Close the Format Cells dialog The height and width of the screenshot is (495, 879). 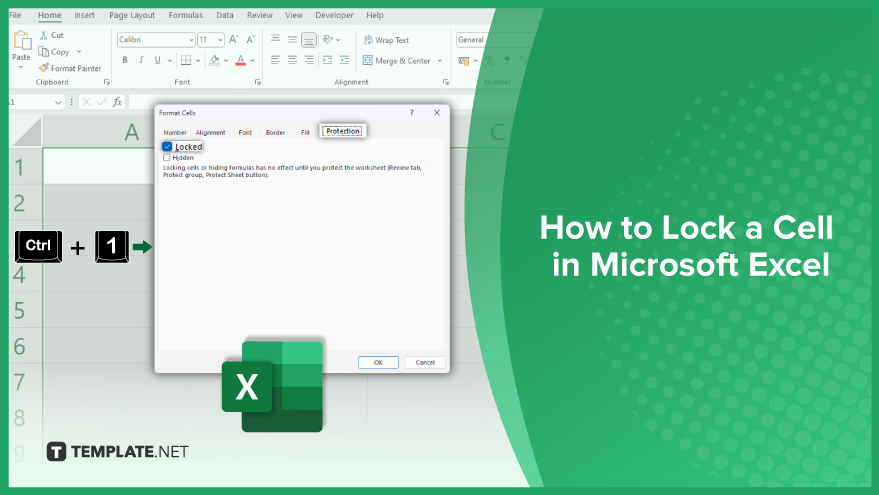(x=437, y=113)
